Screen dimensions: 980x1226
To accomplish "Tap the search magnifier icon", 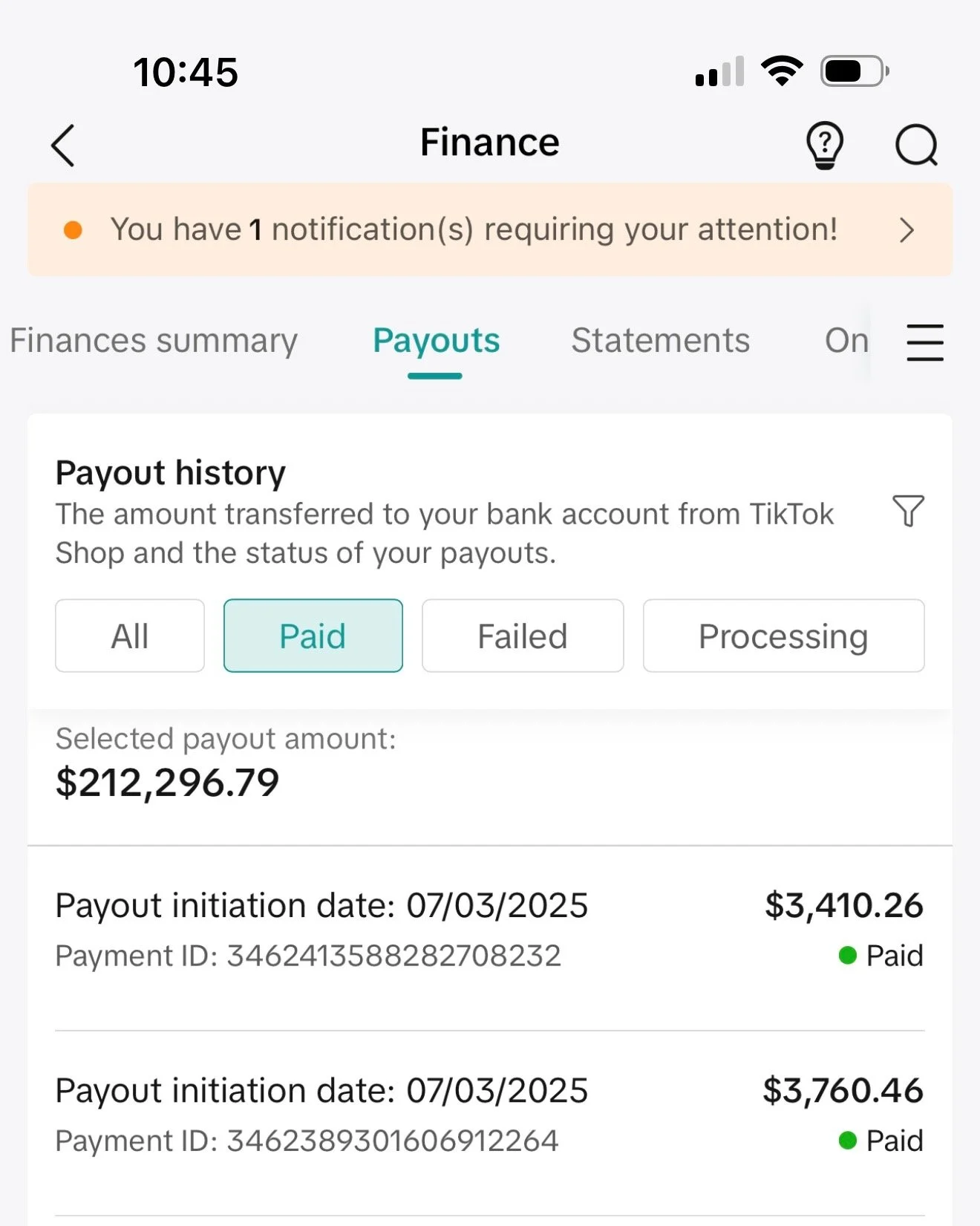I will 916,145.
